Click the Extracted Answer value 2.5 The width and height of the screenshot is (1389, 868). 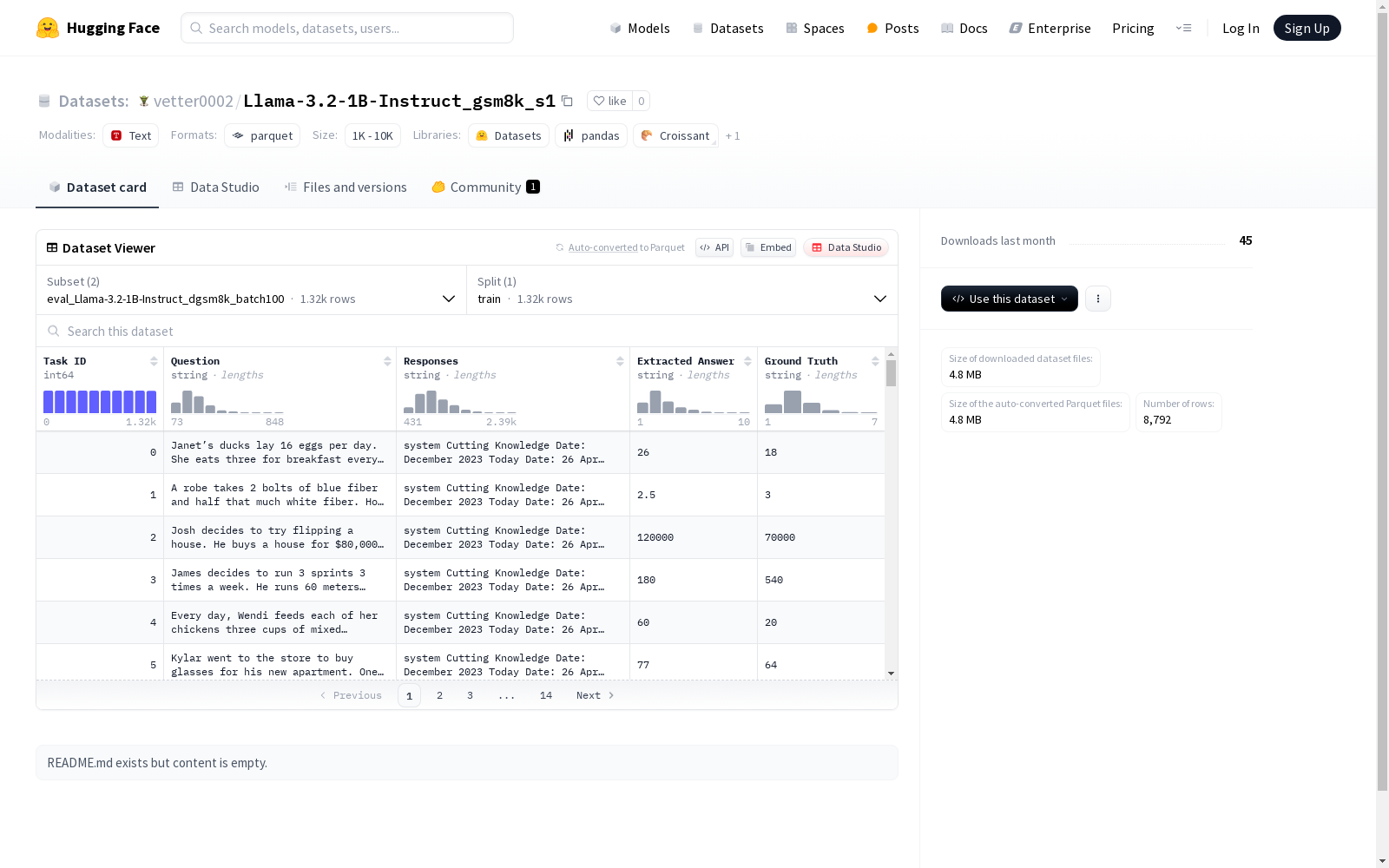[647, 495]
